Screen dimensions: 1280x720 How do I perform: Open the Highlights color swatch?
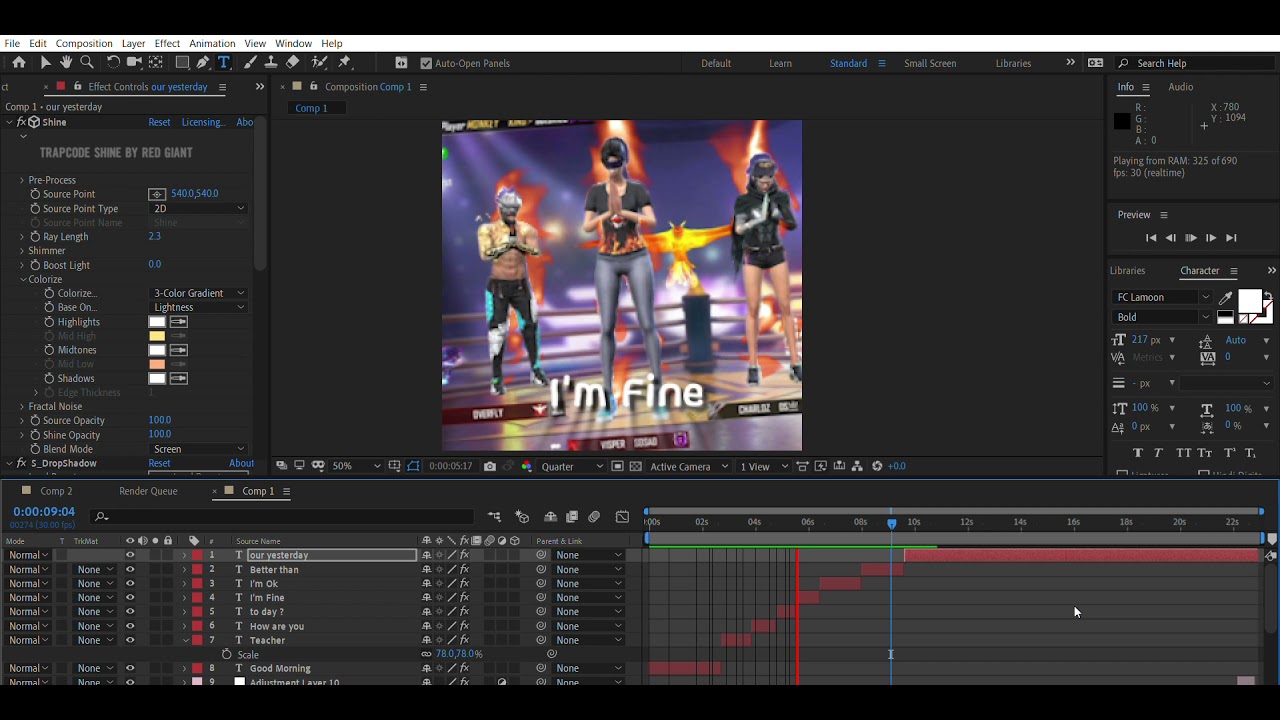coord(157,322)
